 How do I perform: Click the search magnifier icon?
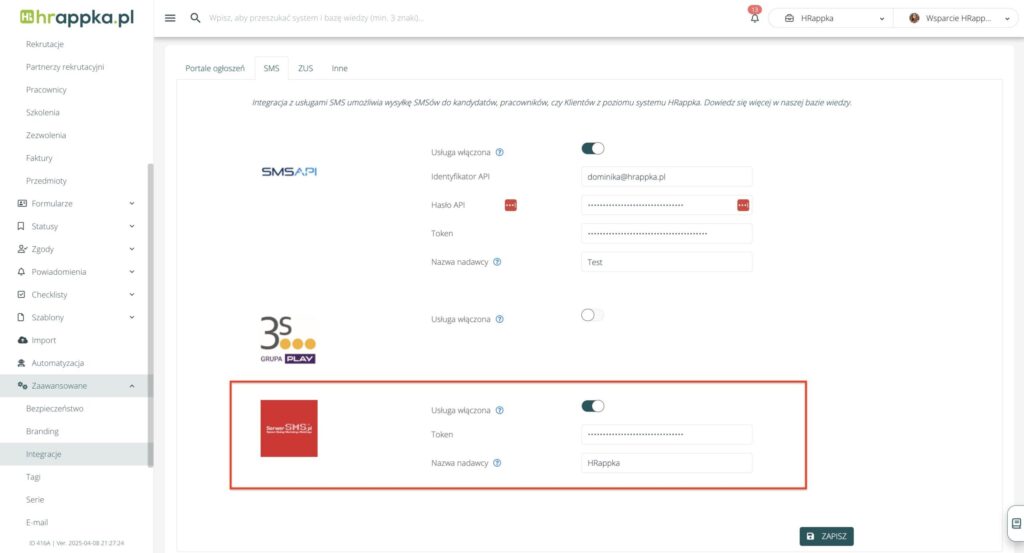tap(195, 18)
